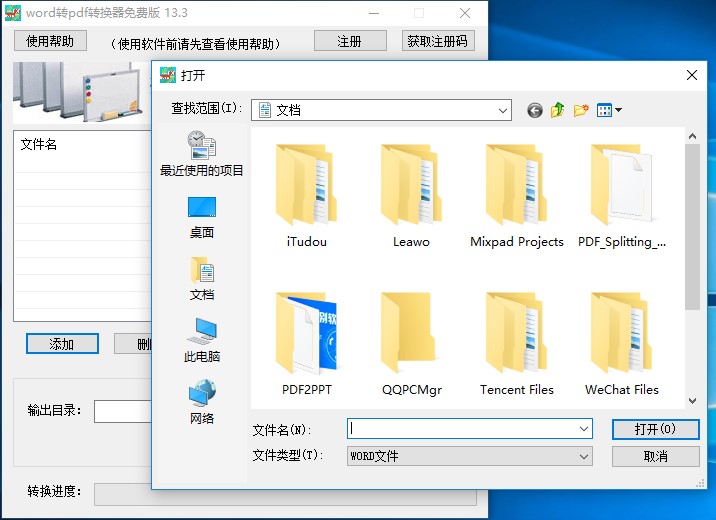Click the vertical scrollbar thumb in file list

pos(692,227)
